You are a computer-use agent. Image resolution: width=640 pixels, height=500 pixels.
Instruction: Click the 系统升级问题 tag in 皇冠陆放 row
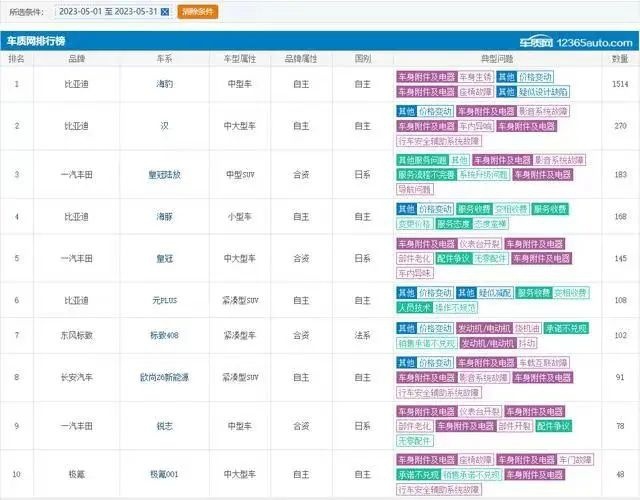click(483, 175)
